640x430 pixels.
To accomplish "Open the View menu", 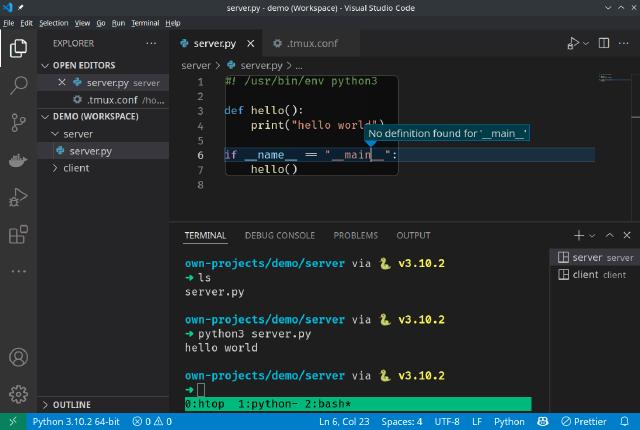I will (x=82, y=23).
